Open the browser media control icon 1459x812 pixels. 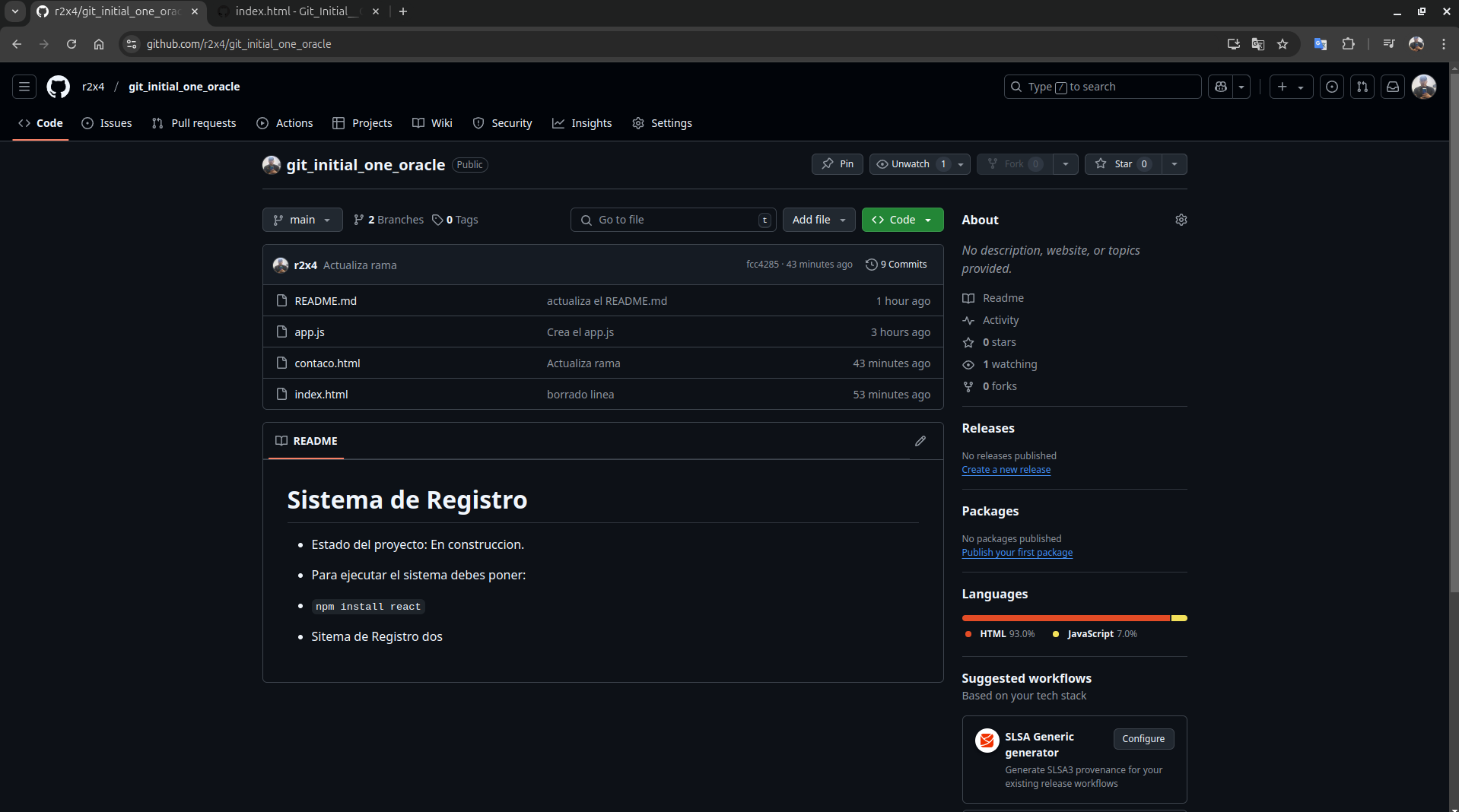click(1389, 44)
